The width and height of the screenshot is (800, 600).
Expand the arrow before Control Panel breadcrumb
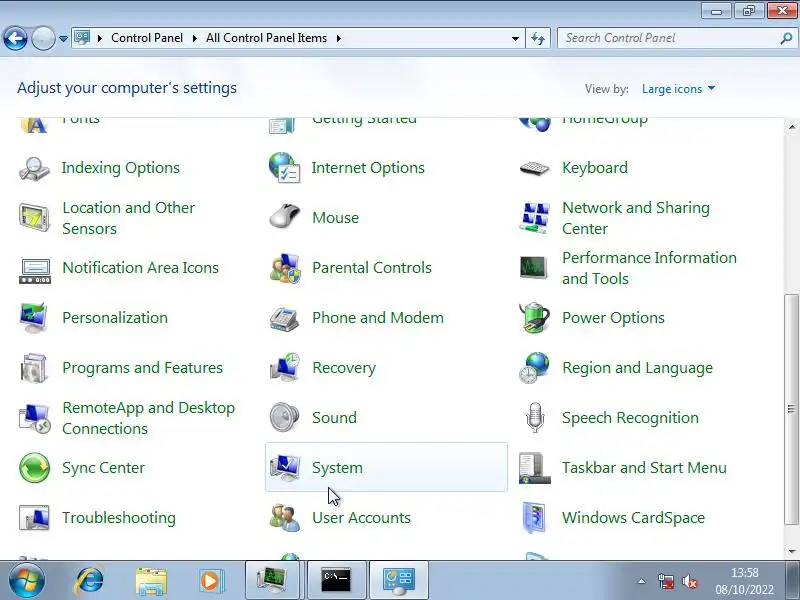tap(99, 38)
